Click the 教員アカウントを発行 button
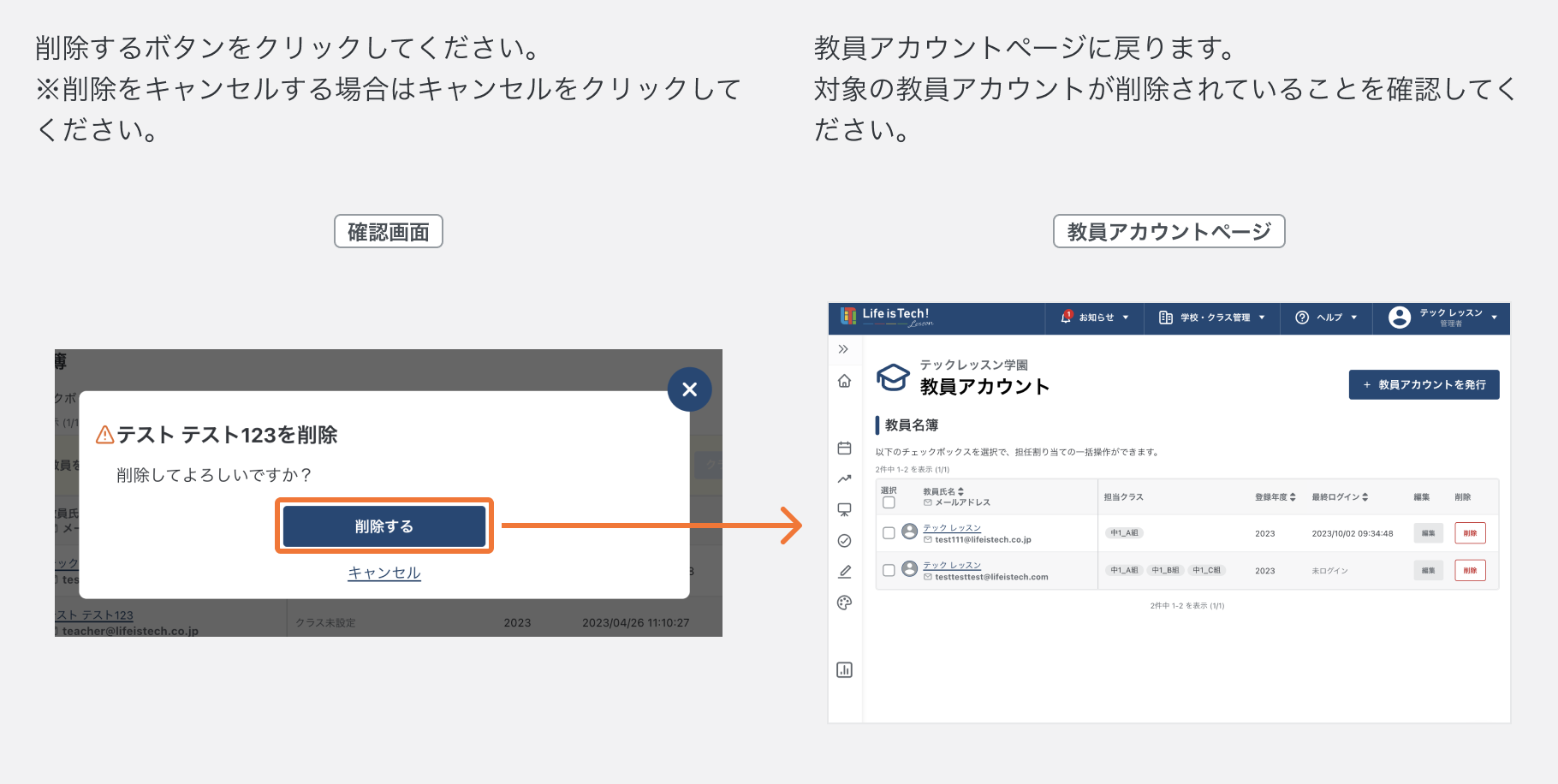Image resolution: width=1558 pixels, height=784 pixels. (x=1424, y=384)
